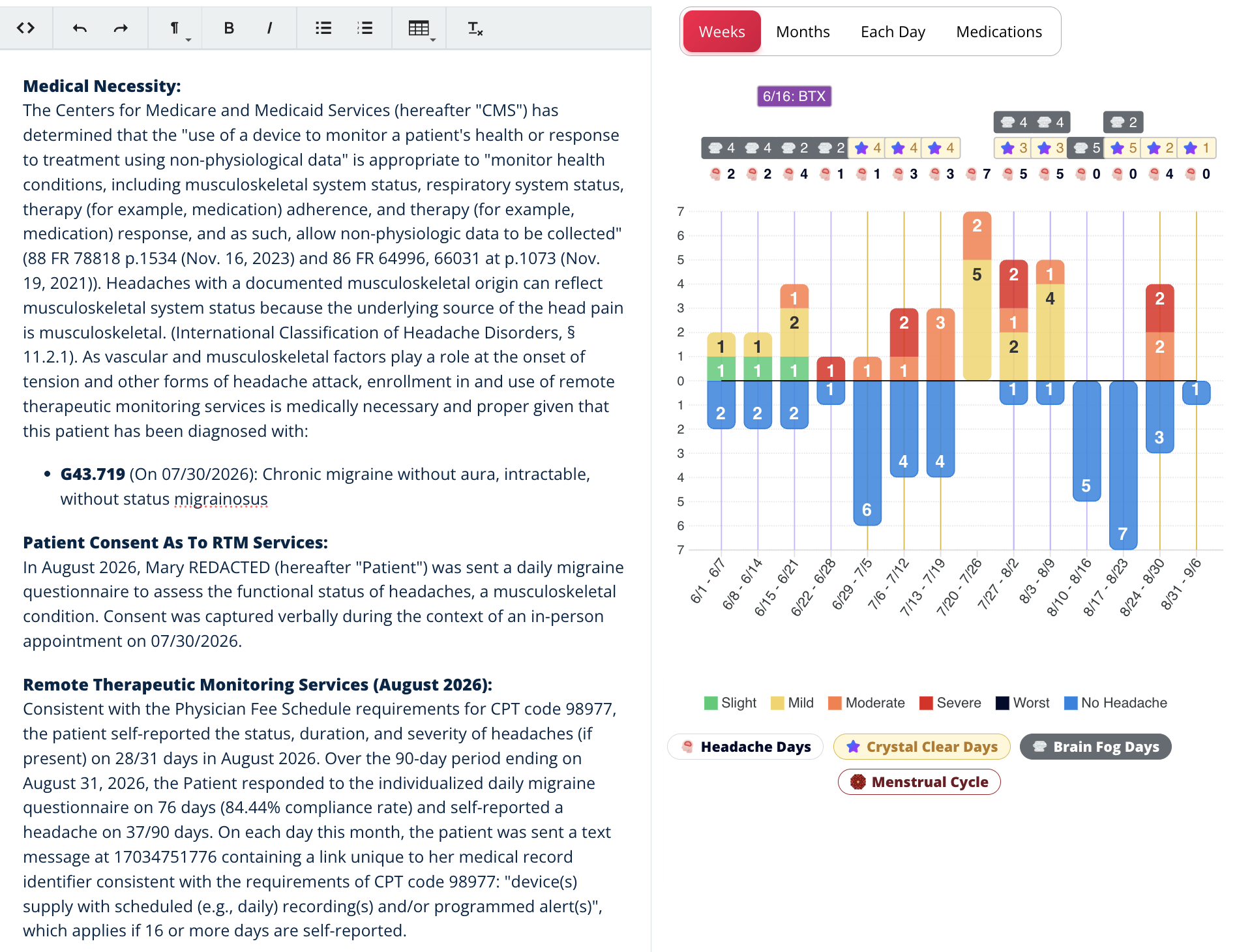The height and width of the screenshot is (952, 1237).
Task: Click the crystal clear star badge showing 1
Action: click(1197, 148)
